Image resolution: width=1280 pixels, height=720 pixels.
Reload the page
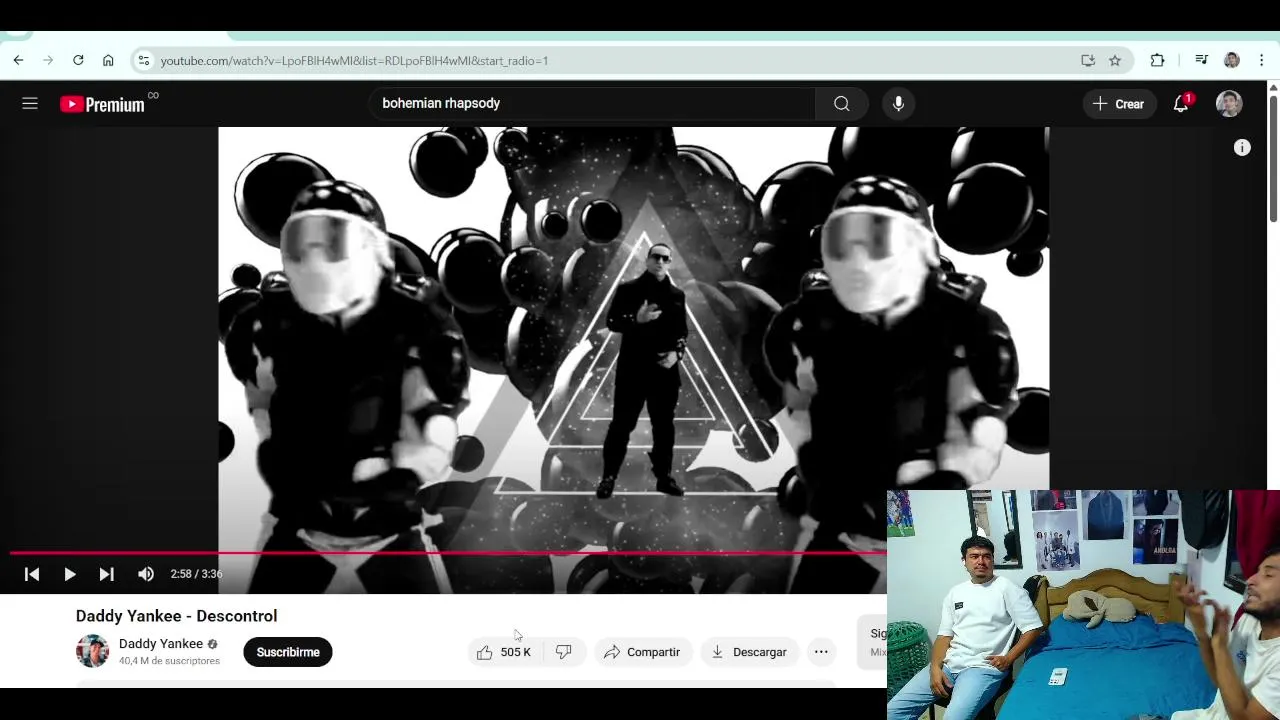click(x=78, y=60)
